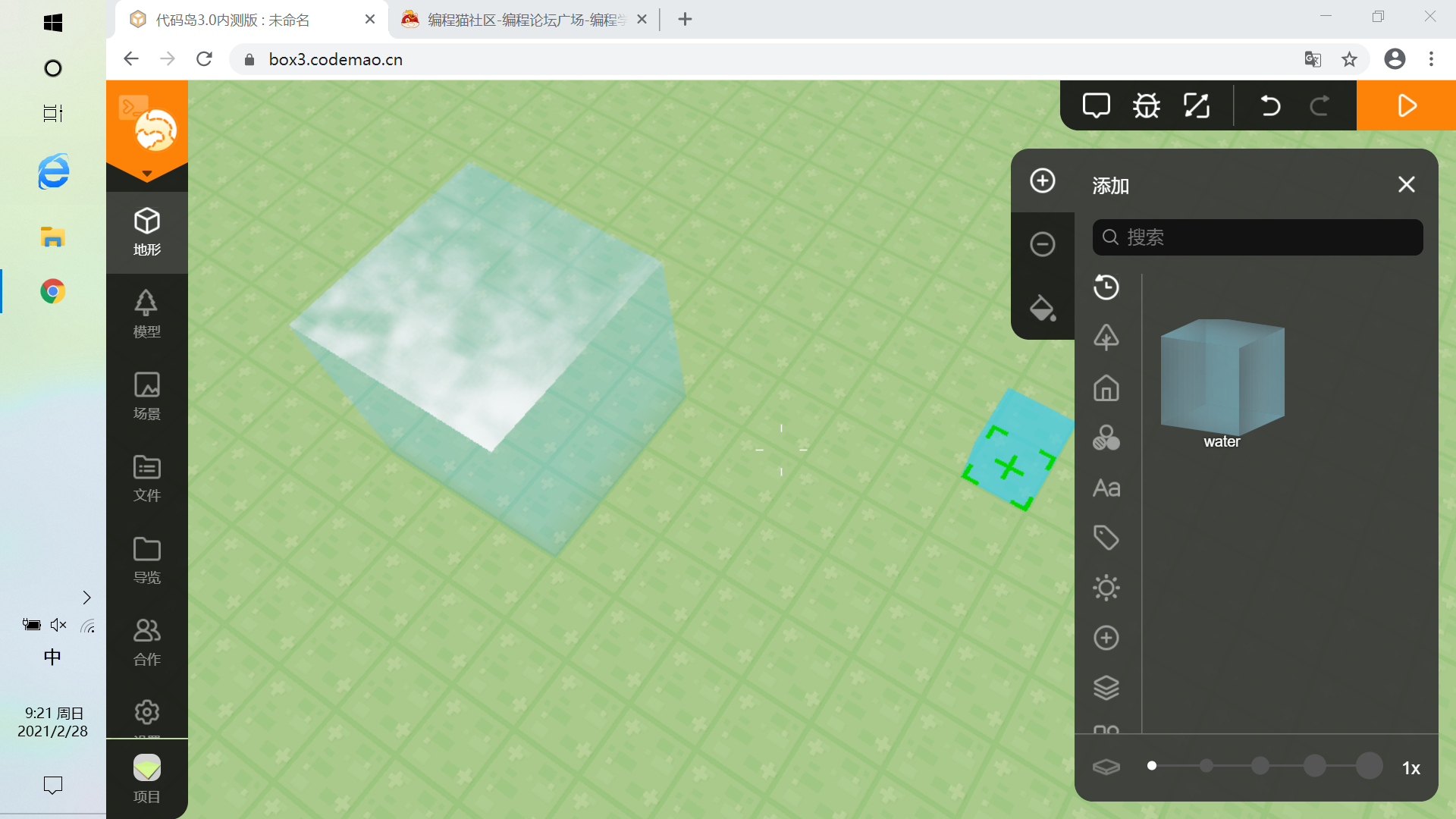
Task: Open the 合作 collaboration panel
Action: (x=147, y=642)
